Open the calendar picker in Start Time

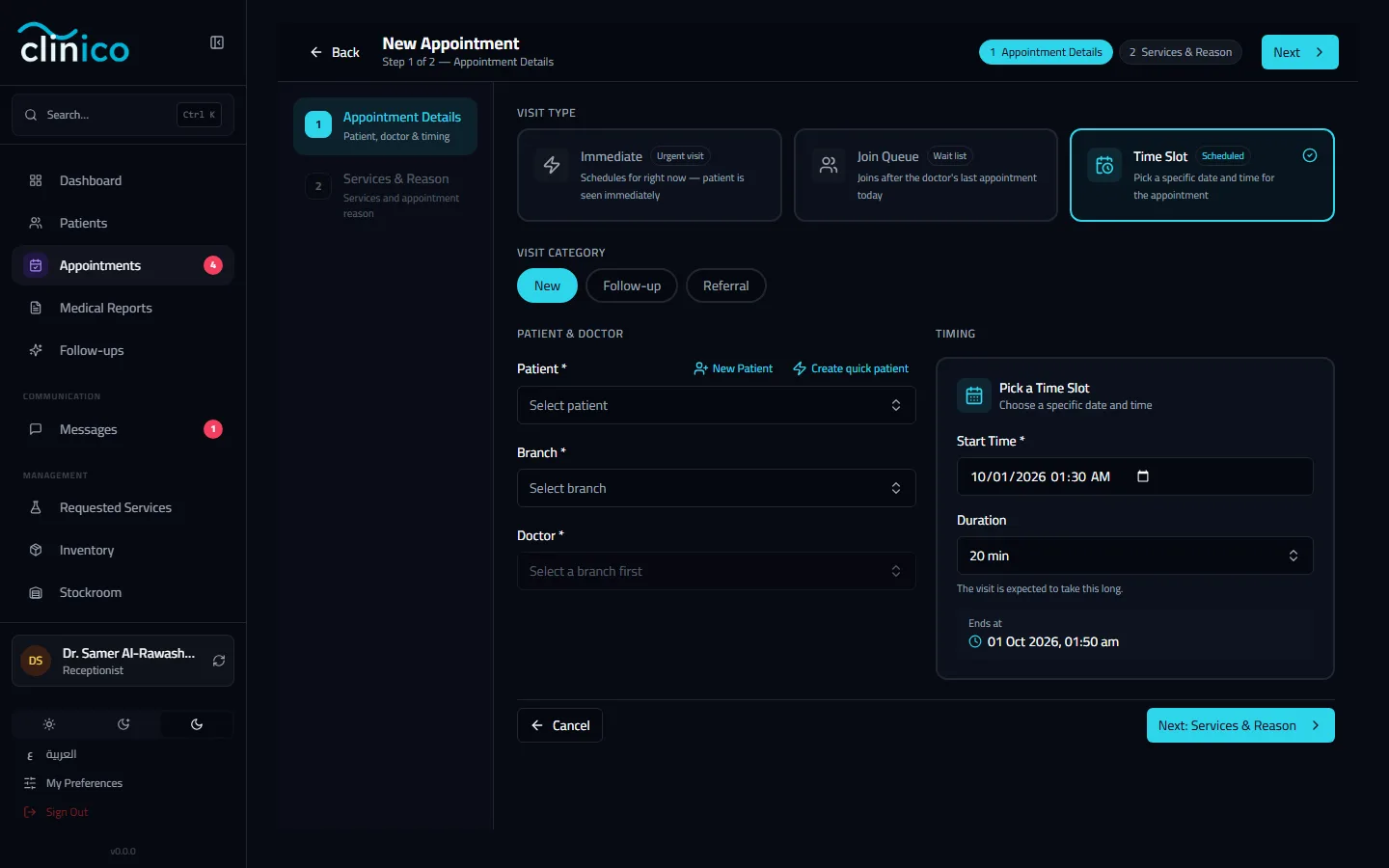tap(1143, 476)
